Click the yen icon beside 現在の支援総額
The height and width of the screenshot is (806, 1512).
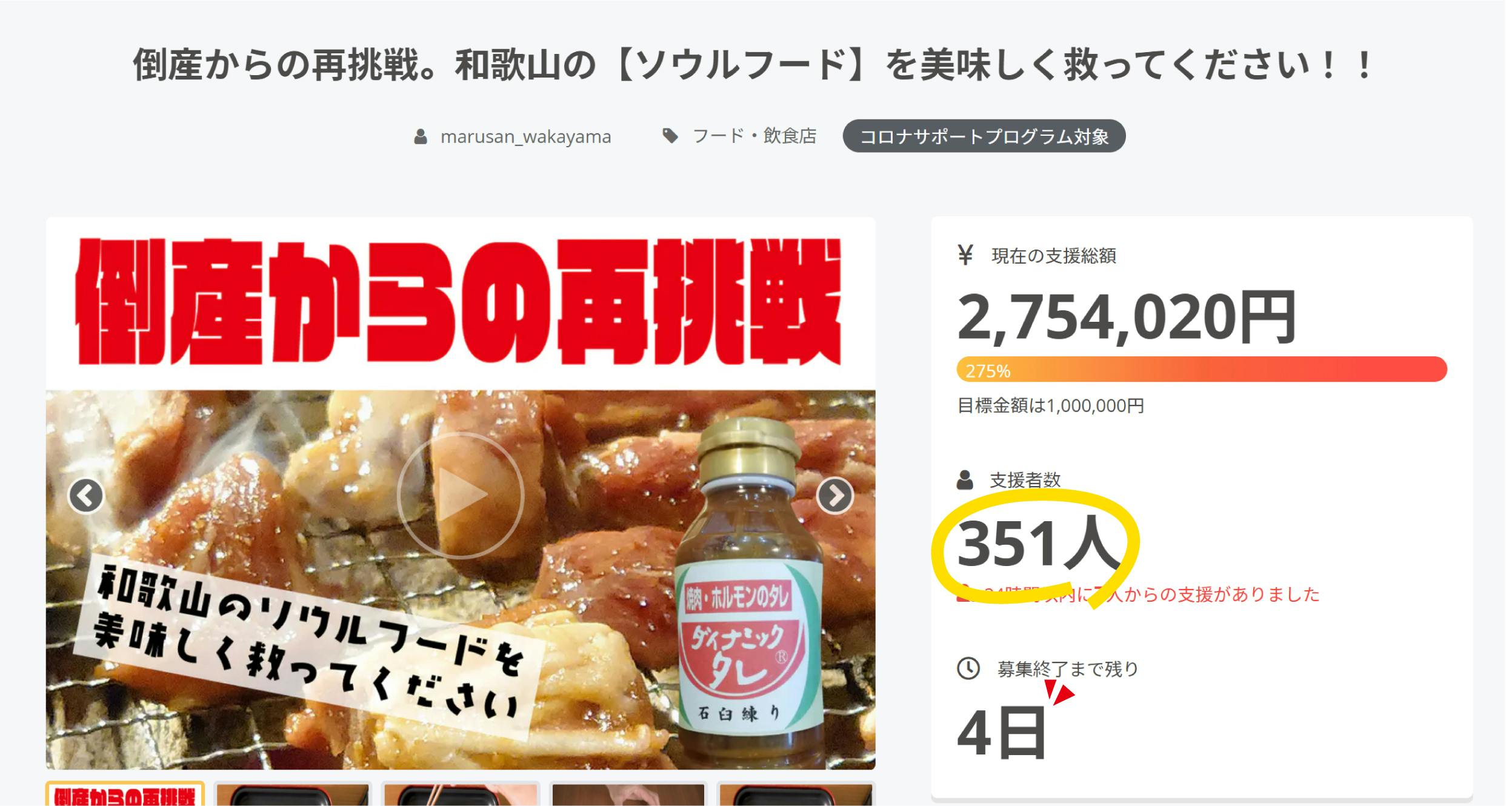coord(965,255)
